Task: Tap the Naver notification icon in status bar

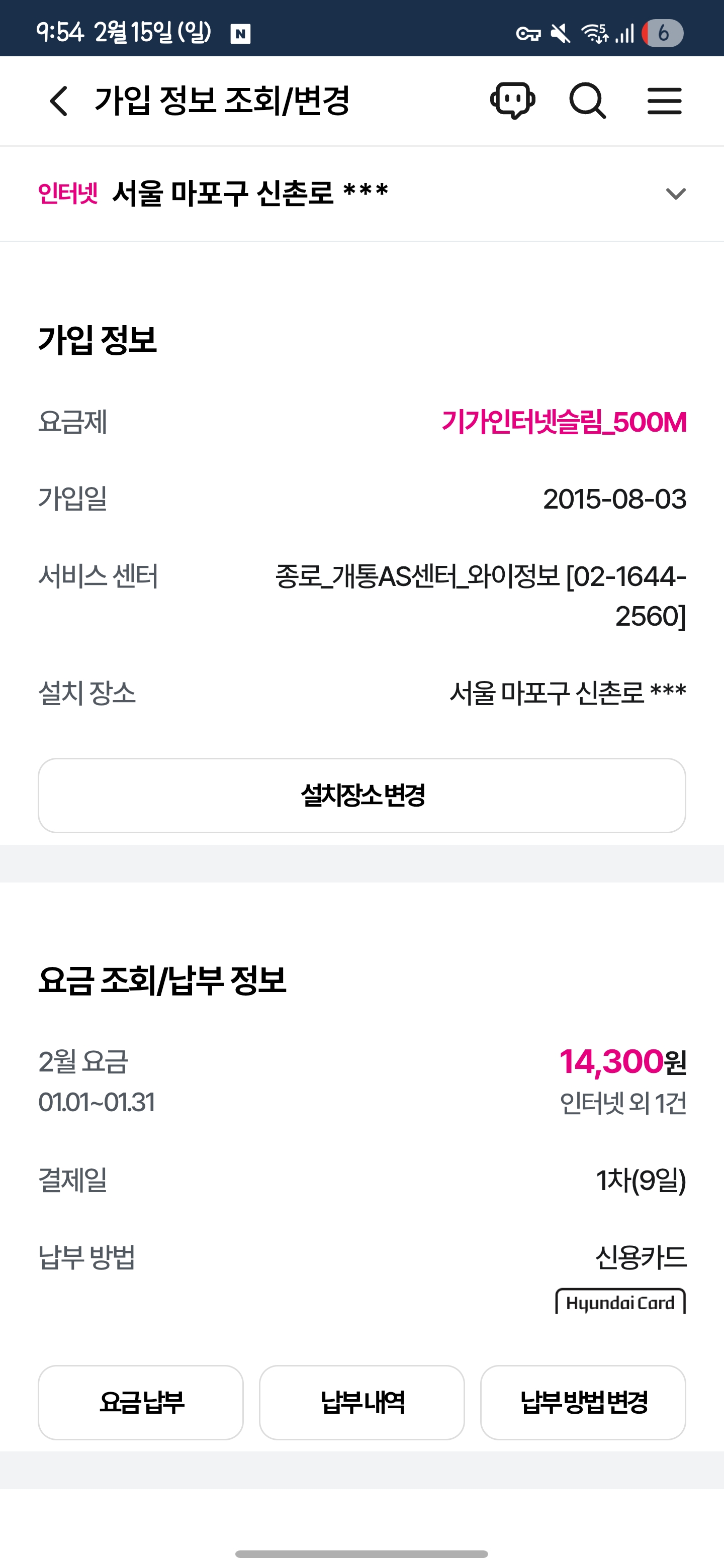Action: 240,34
